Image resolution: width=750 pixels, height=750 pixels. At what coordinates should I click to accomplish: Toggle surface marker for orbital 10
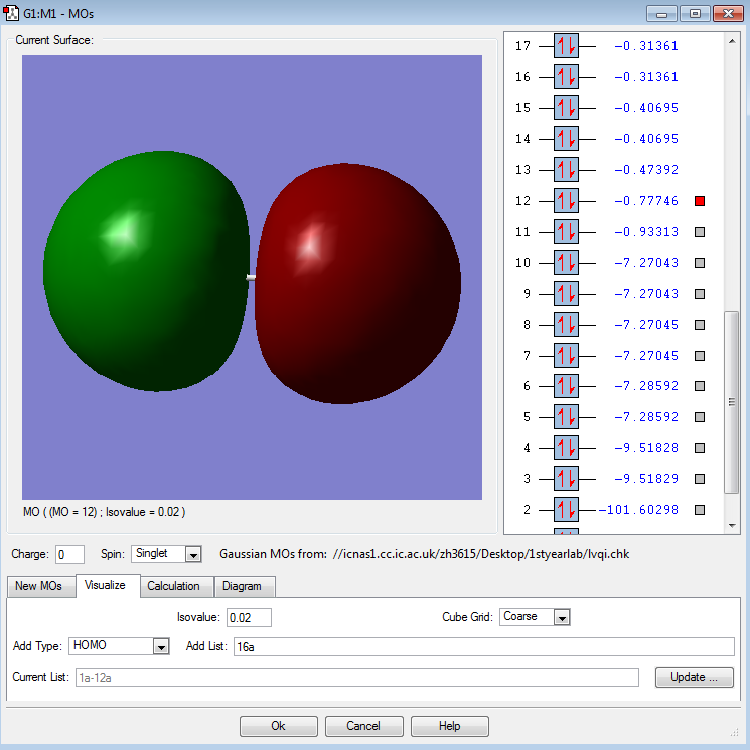click(x=700, y=263)
